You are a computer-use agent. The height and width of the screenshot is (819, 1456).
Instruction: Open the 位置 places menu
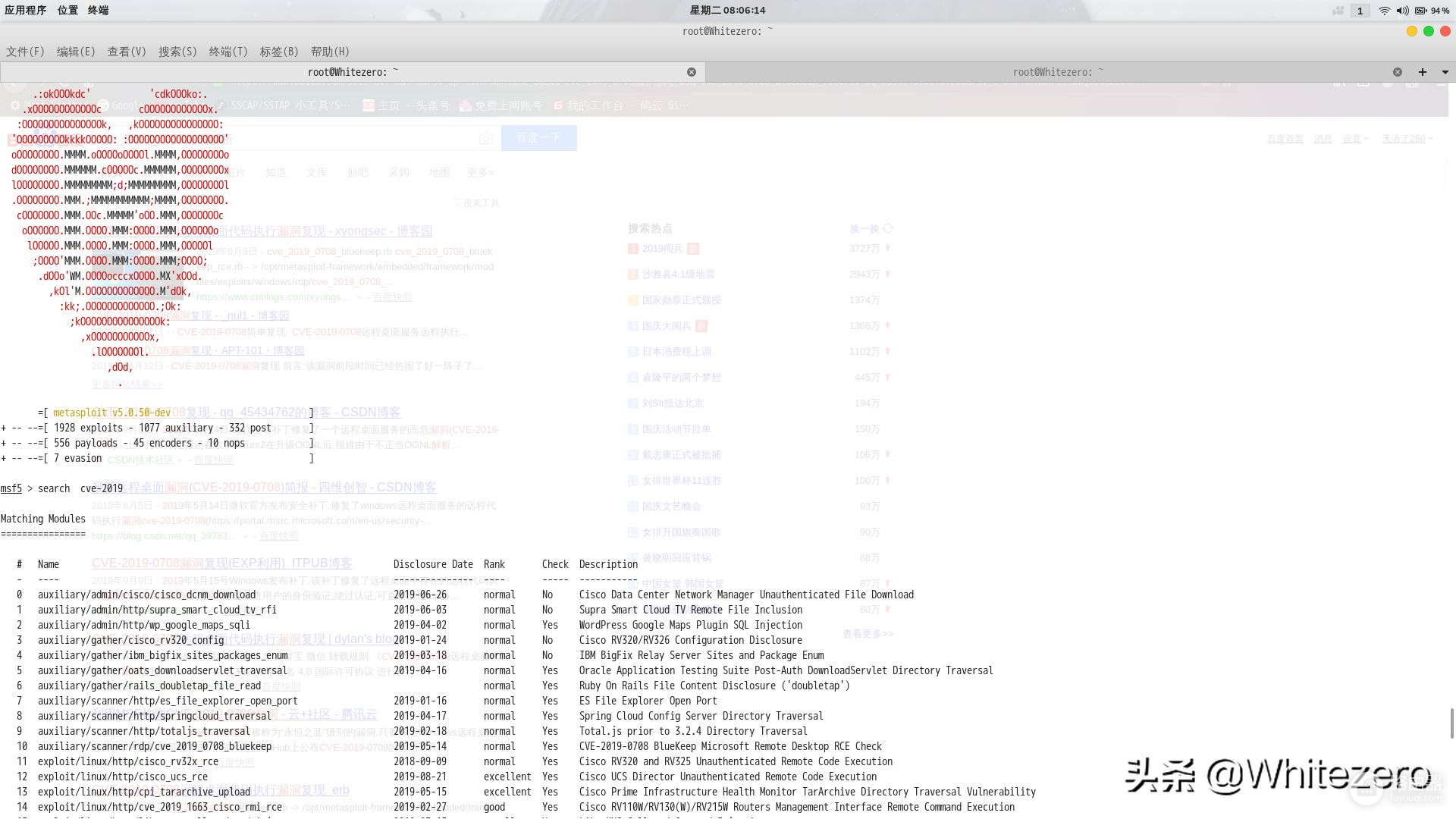67,10
